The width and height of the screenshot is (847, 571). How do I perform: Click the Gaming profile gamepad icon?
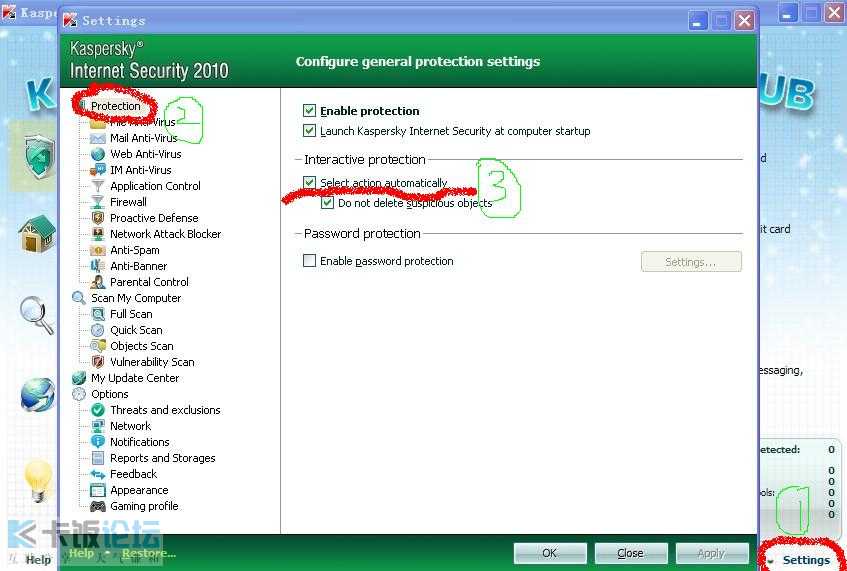(x=98, y=506)
